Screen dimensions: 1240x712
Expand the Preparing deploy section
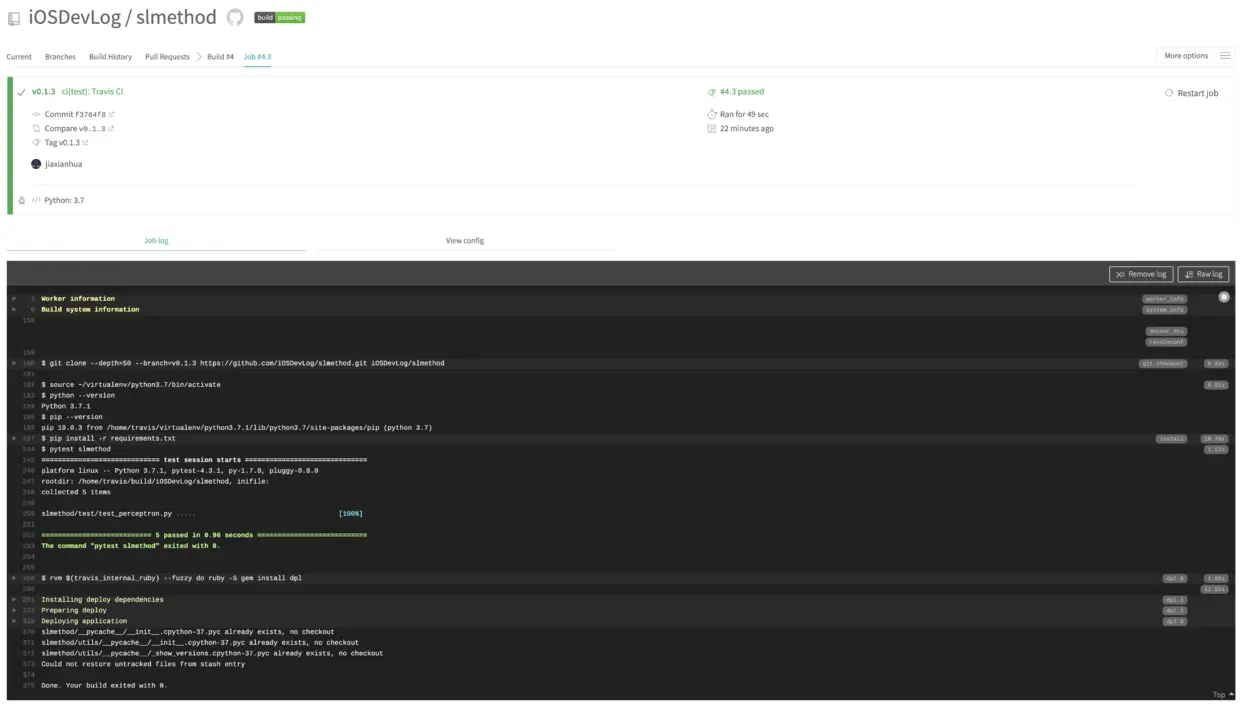[14, 611]
